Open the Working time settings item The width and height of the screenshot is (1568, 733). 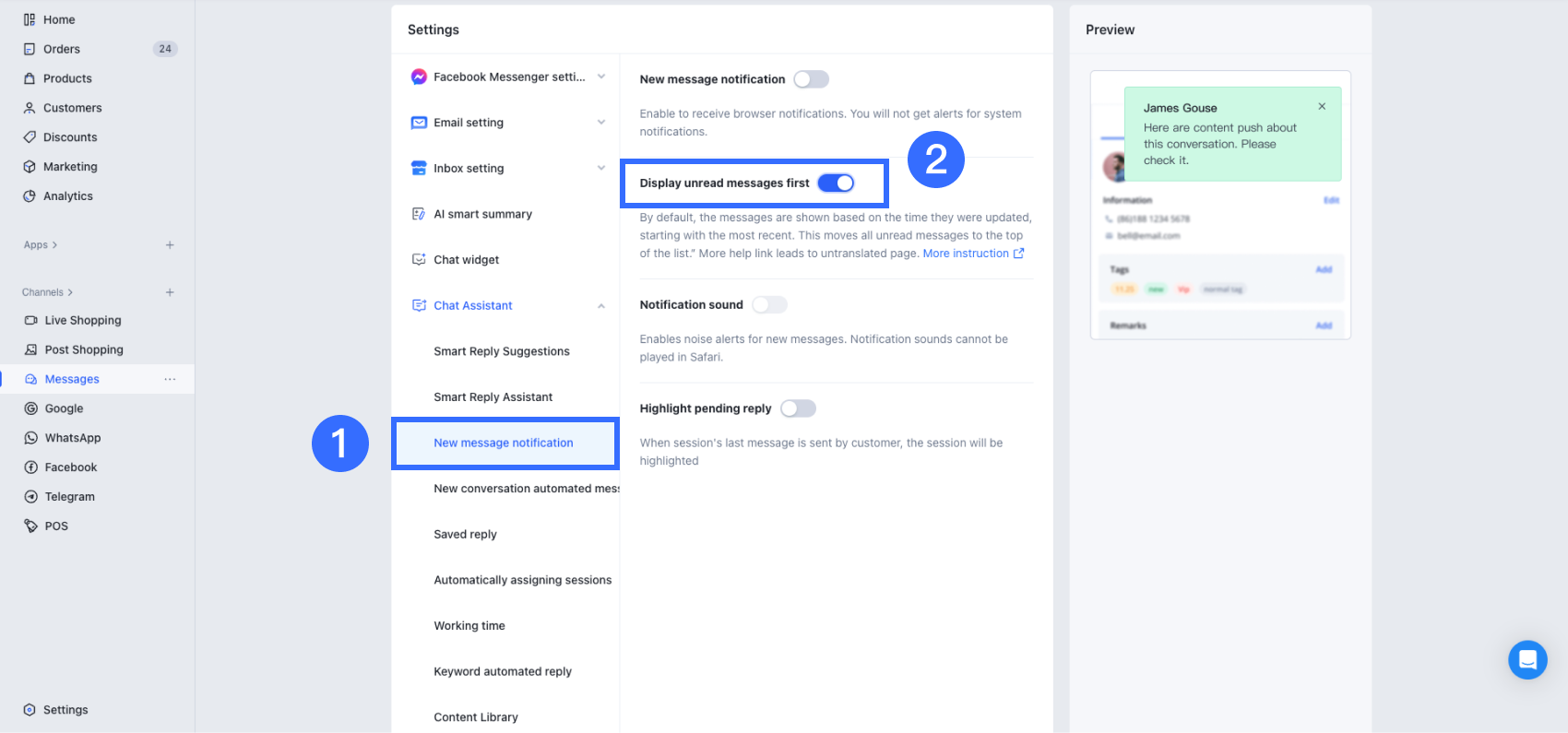469,626
